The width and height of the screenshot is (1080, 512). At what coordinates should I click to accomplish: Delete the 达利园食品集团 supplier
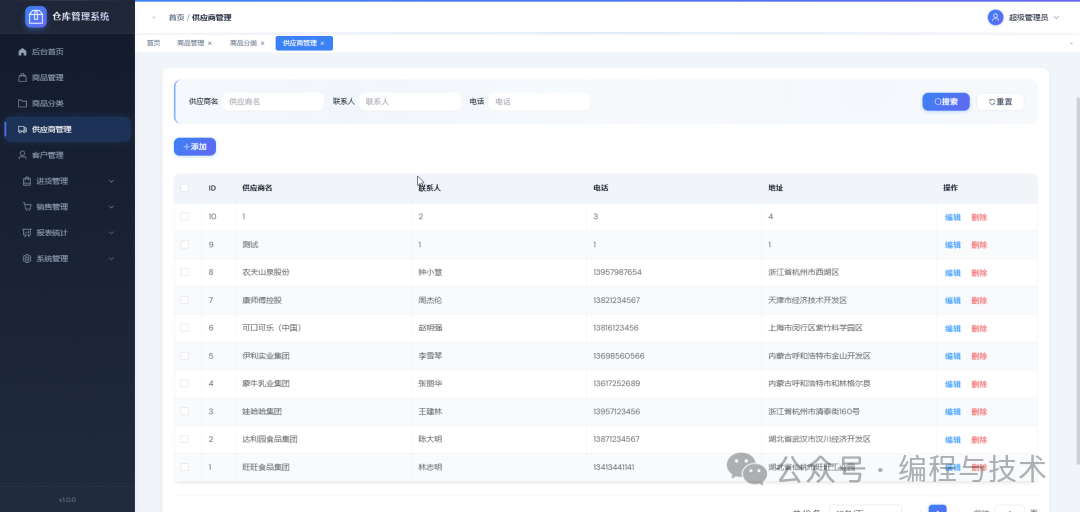point(979,440)
